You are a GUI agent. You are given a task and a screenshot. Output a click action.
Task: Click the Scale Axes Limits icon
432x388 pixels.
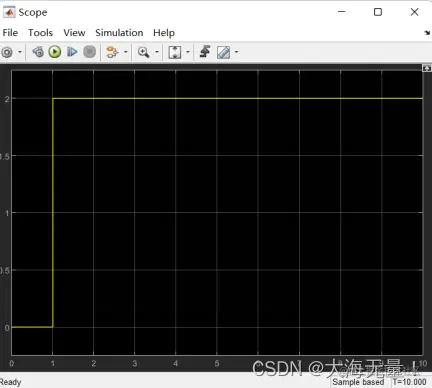175,52
